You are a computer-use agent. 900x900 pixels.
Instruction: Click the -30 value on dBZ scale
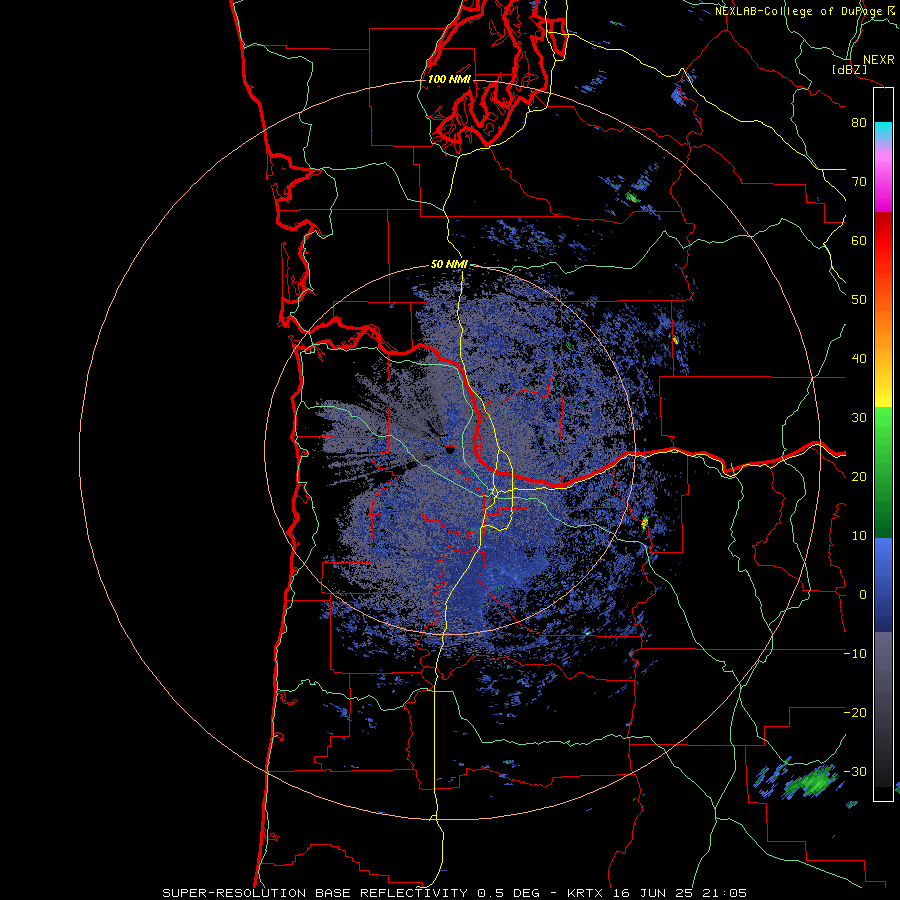tap(855, 772)
